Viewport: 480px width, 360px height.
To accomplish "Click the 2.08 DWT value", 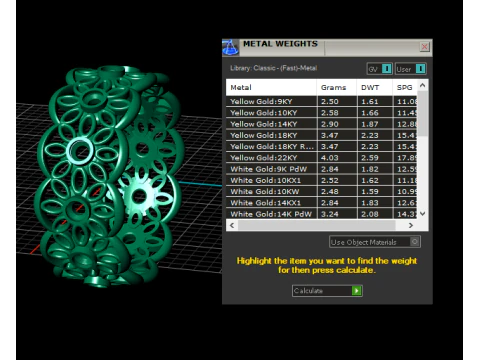I will point(370,214).
